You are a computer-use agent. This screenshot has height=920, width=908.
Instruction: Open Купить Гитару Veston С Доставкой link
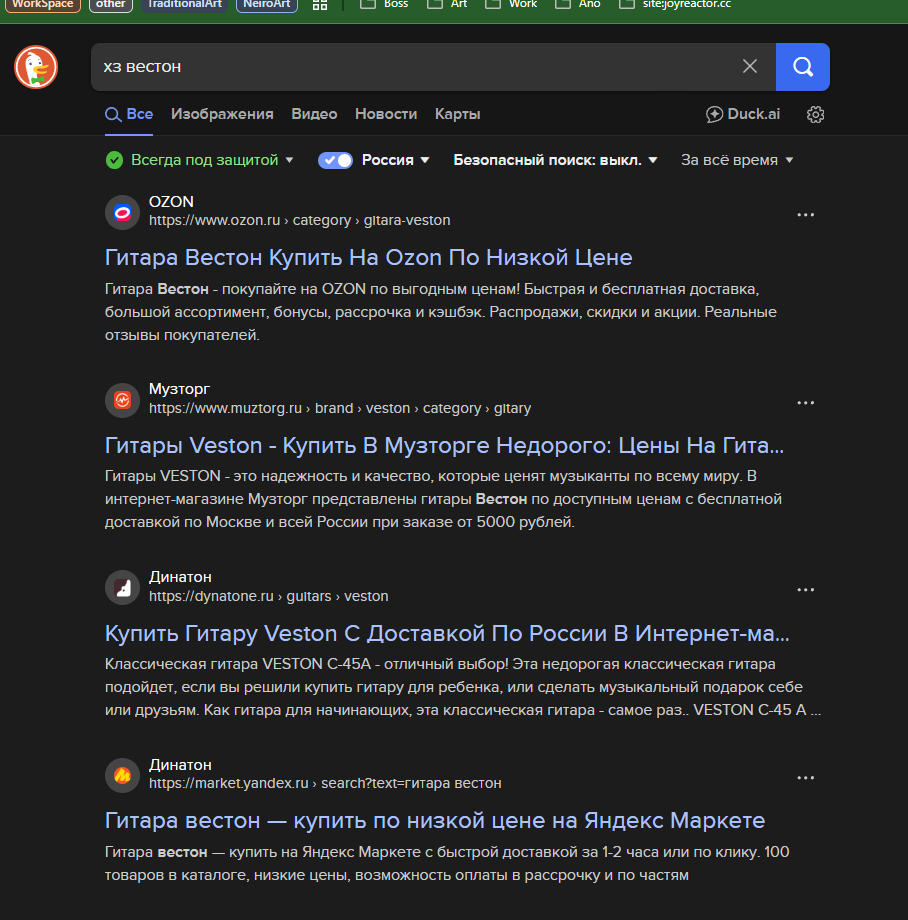[447, 633]
